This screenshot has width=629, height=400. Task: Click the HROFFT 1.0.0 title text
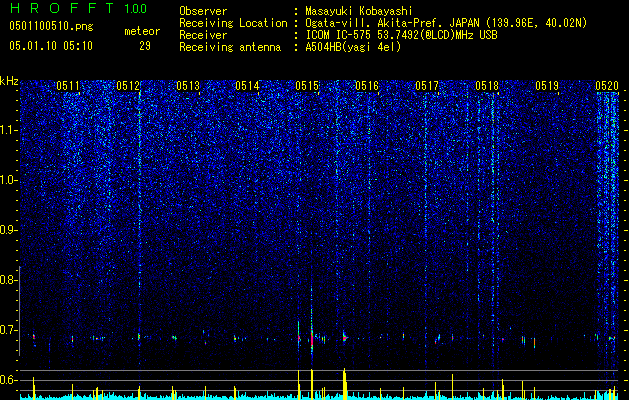click(78, 8)
